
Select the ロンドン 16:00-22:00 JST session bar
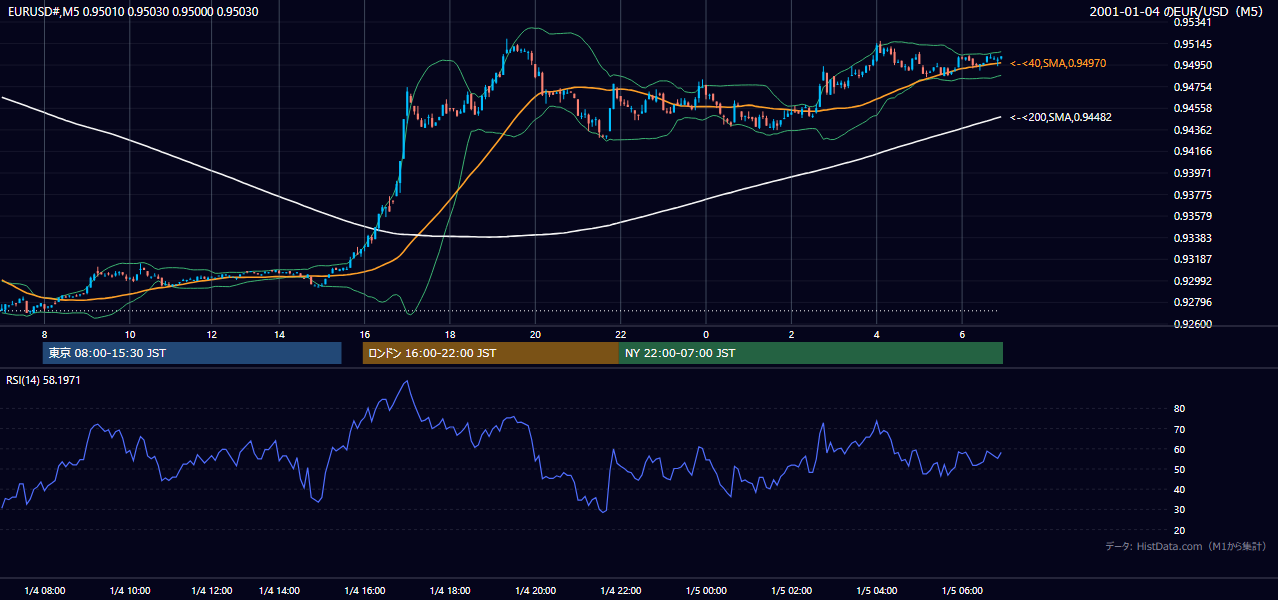tap(491, 353)
